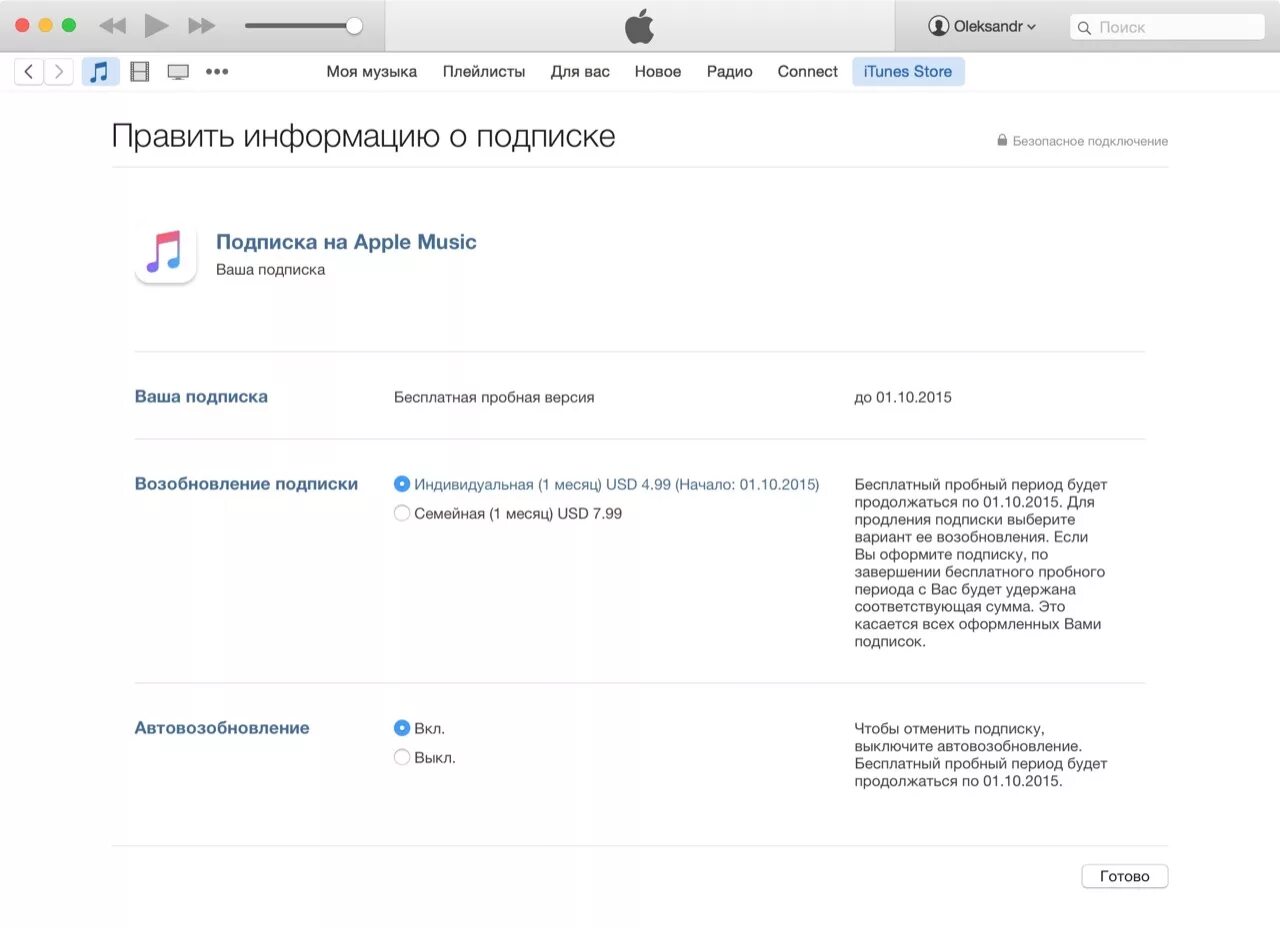
Task: Focus the Поиск search field
Action: click(x=1166, y=27)
